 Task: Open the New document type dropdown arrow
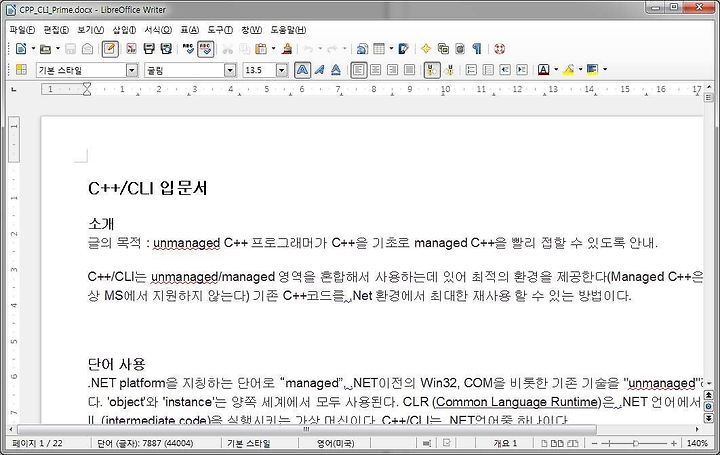pos(33,49)
